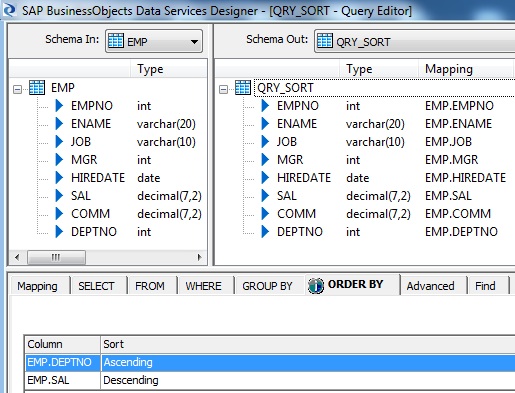Select the EMP.SAL order-by cell
This screenshot has height=393, width=515.
point(63,380)
